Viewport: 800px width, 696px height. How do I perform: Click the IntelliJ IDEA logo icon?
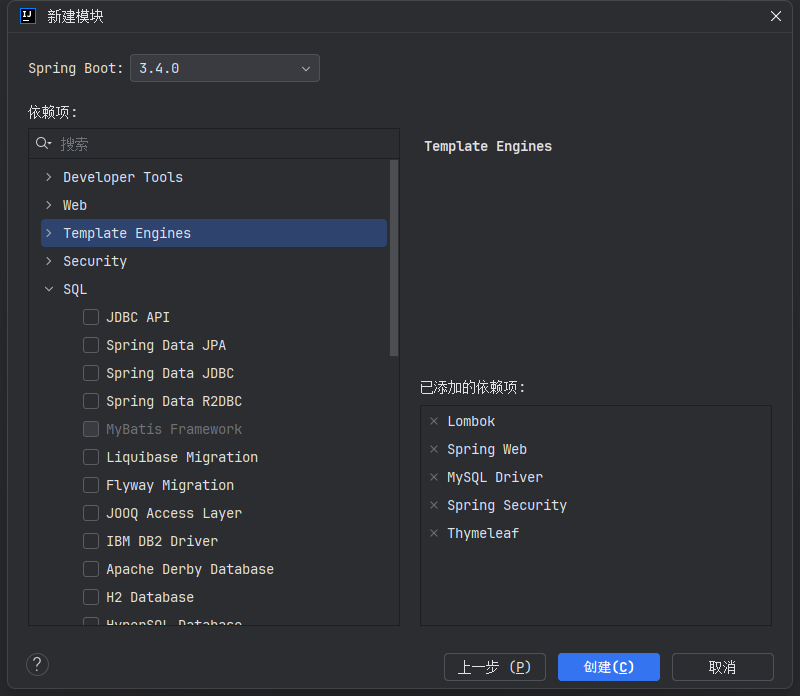[x=28, y=16]
